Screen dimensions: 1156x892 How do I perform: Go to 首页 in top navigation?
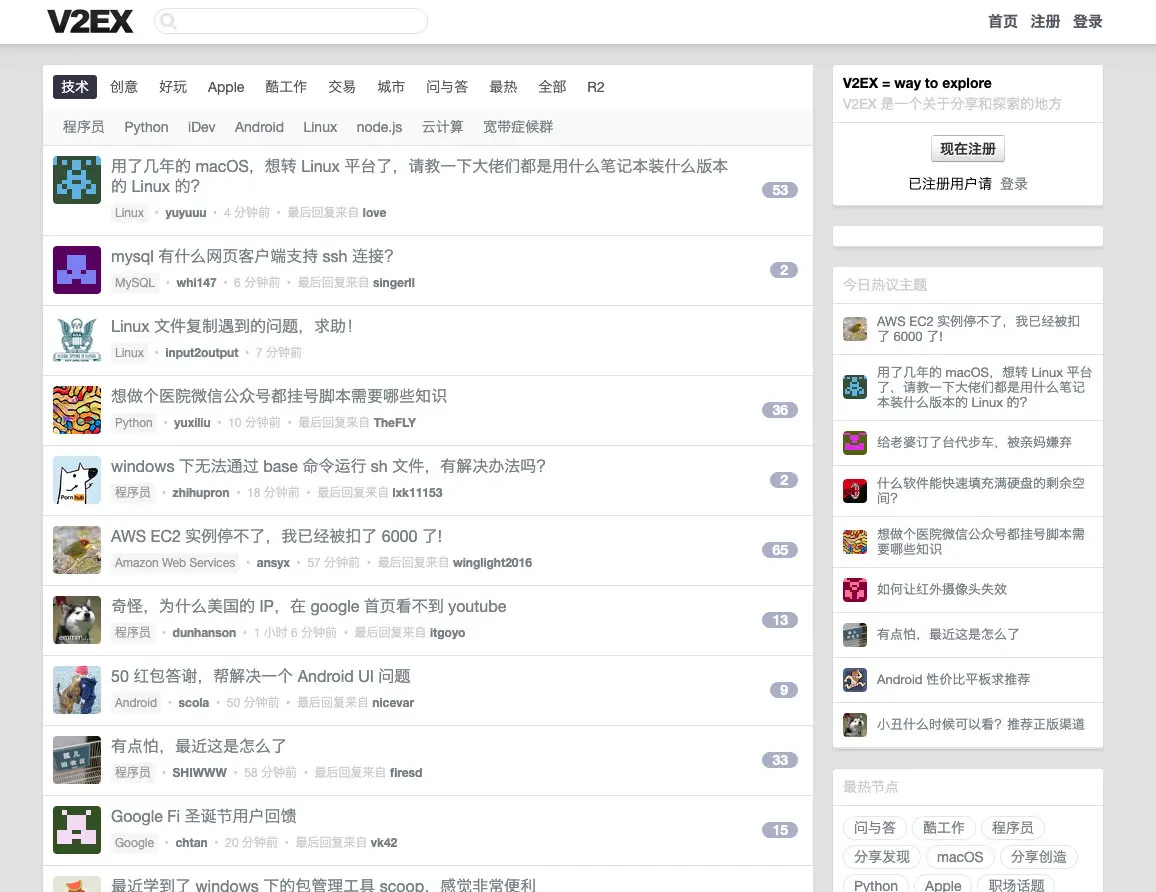point(1003,21)
